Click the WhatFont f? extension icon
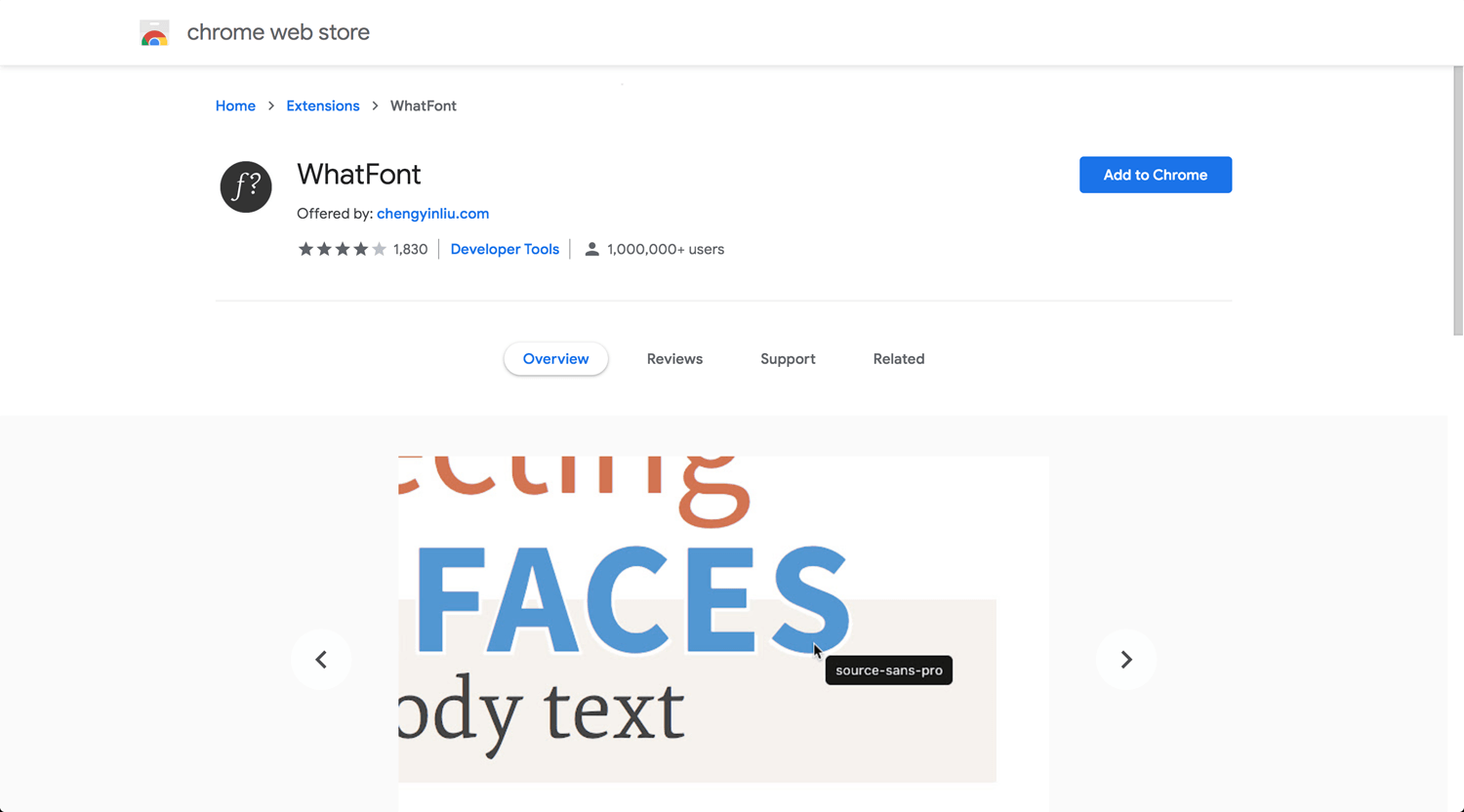Viewport: 1464px width, 812px height. 246,186
